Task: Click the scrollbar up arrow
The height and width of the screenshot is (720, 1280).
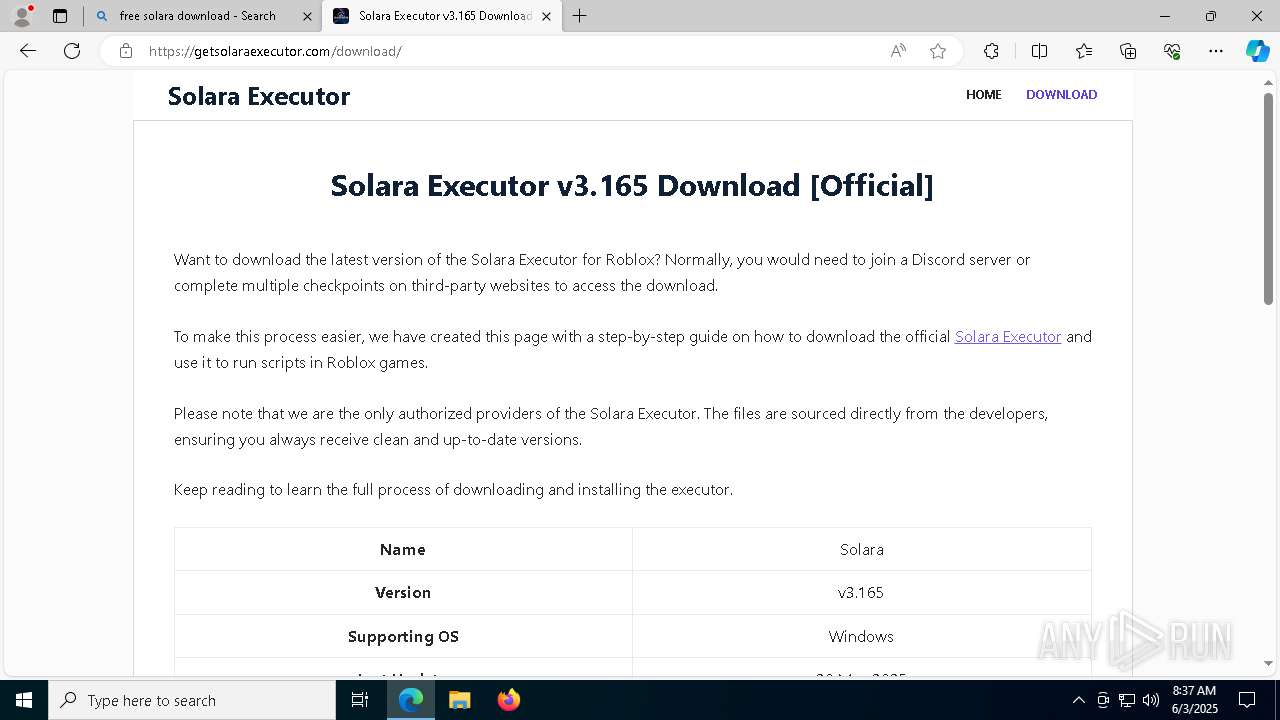Action: pos(1268,81)
